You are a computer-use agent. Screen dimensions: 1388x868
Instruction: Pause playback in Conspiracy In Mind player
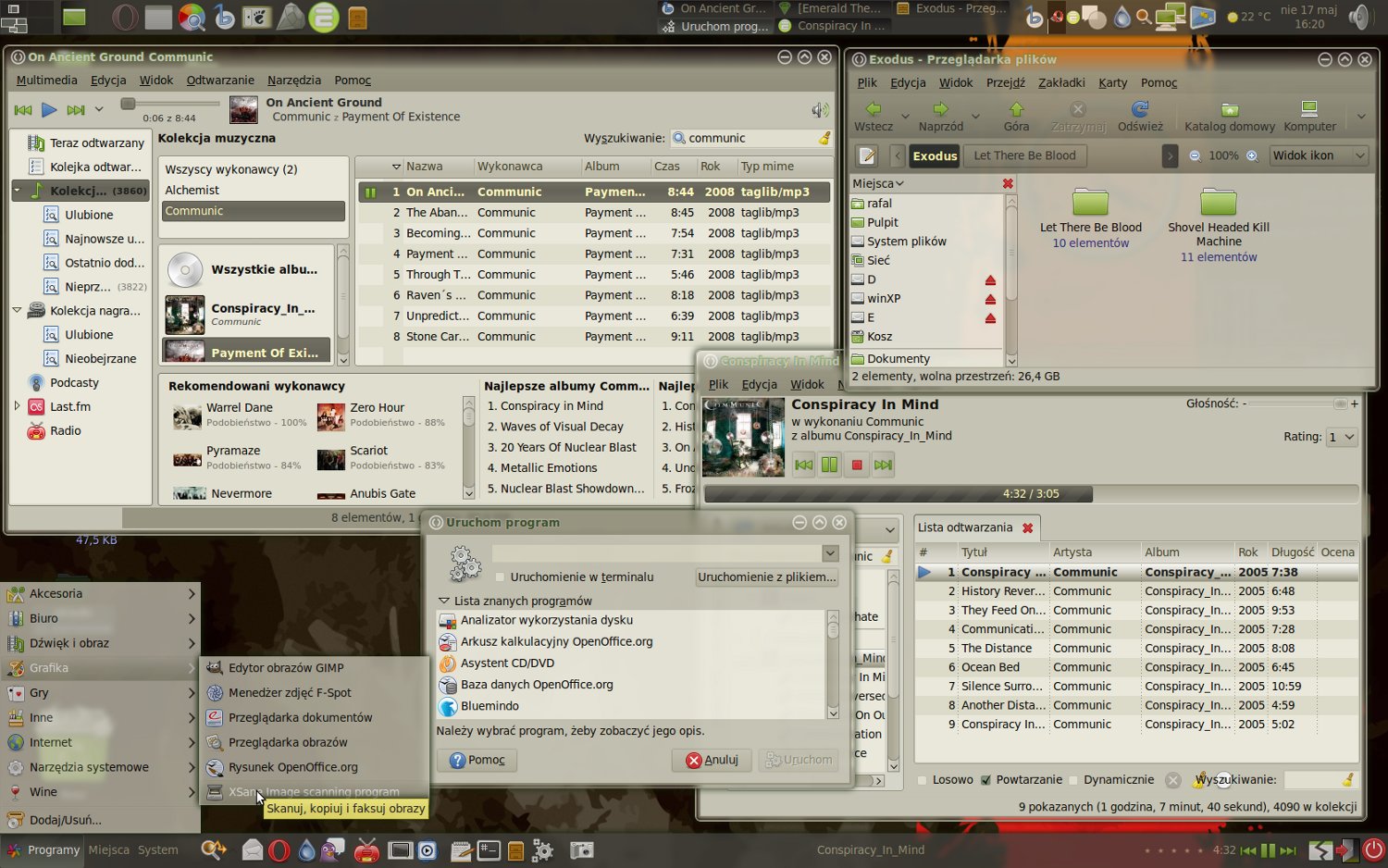pos(830,465)
